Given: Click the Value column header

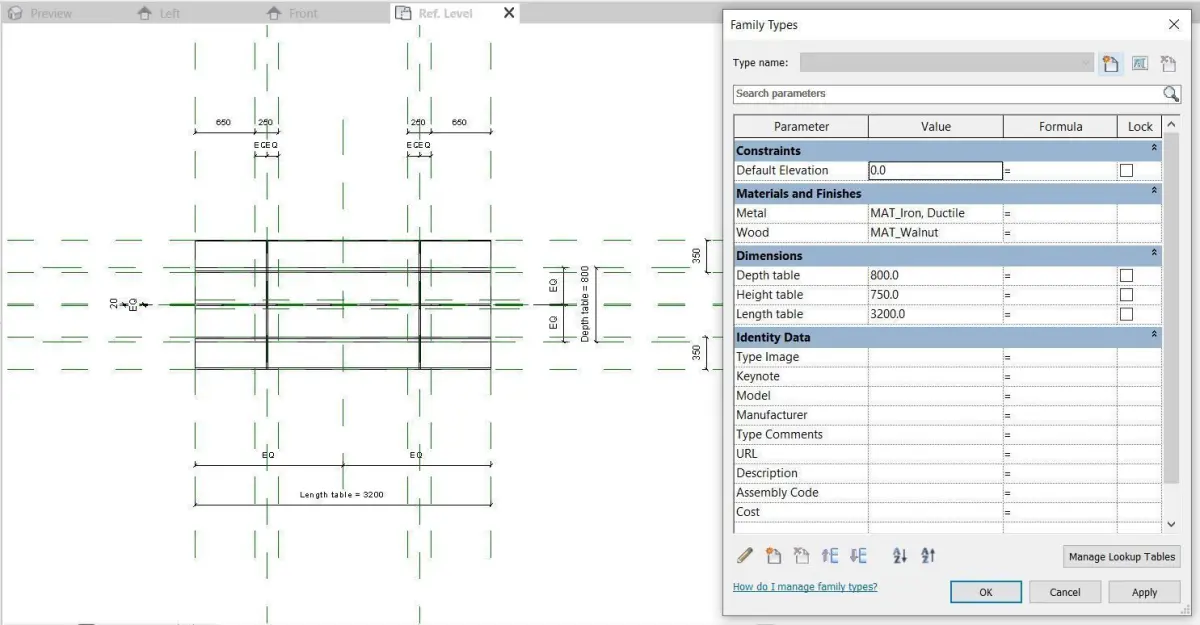Looking at the screenshot, I should tap(936, 126).
